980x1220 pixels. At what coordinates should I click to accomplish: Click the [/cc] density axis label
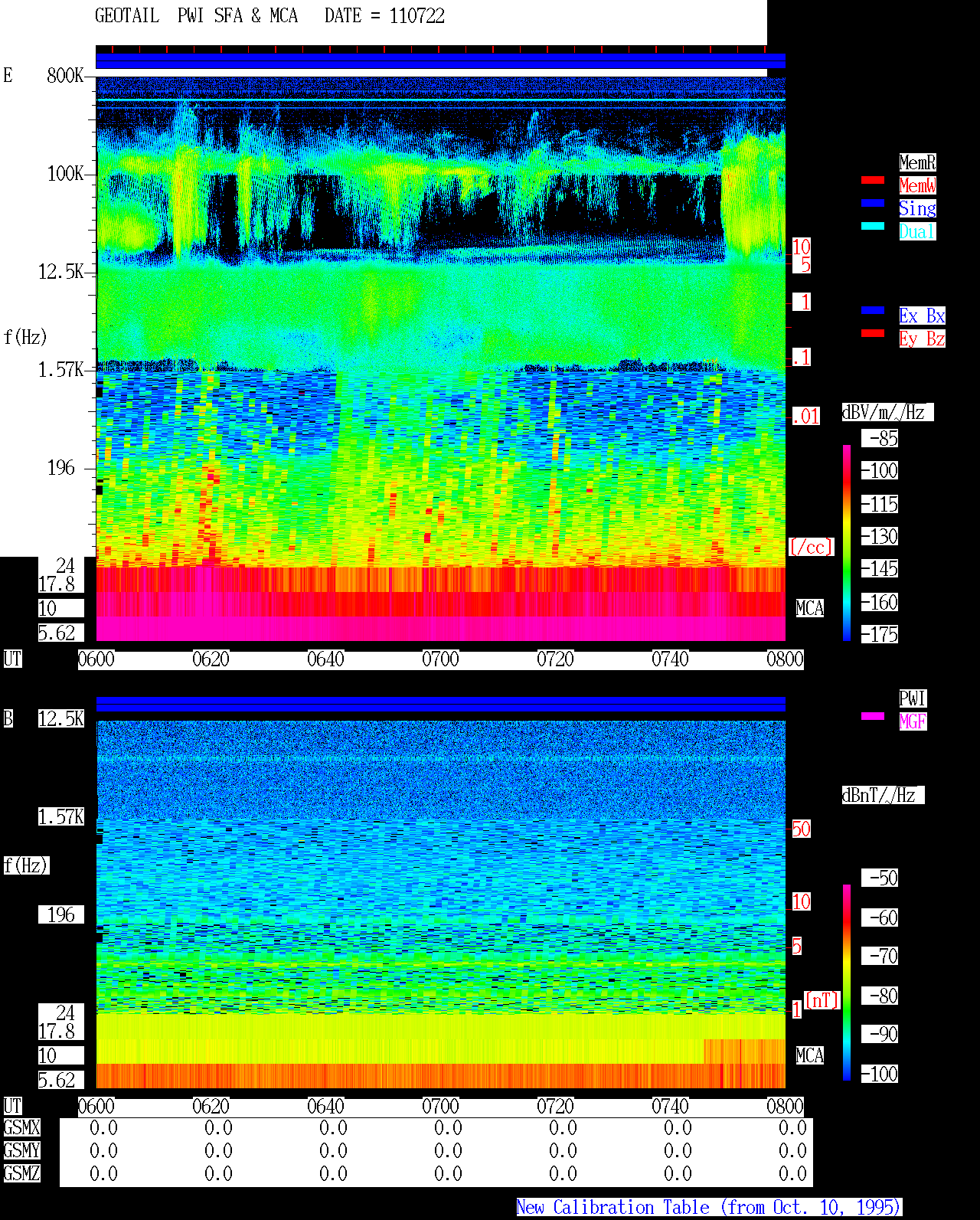(x=811, y=547)
